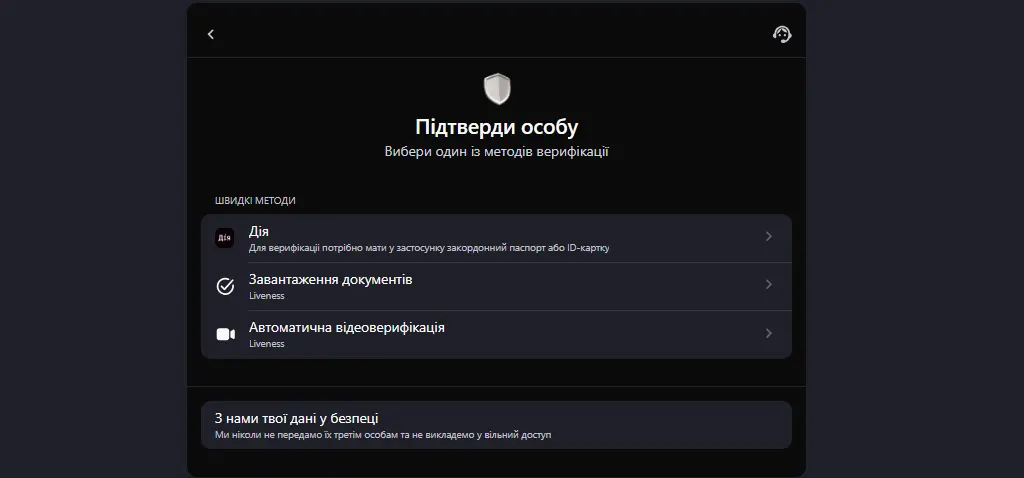Select Автоматична відеоверифікація method

pos(346,327)
